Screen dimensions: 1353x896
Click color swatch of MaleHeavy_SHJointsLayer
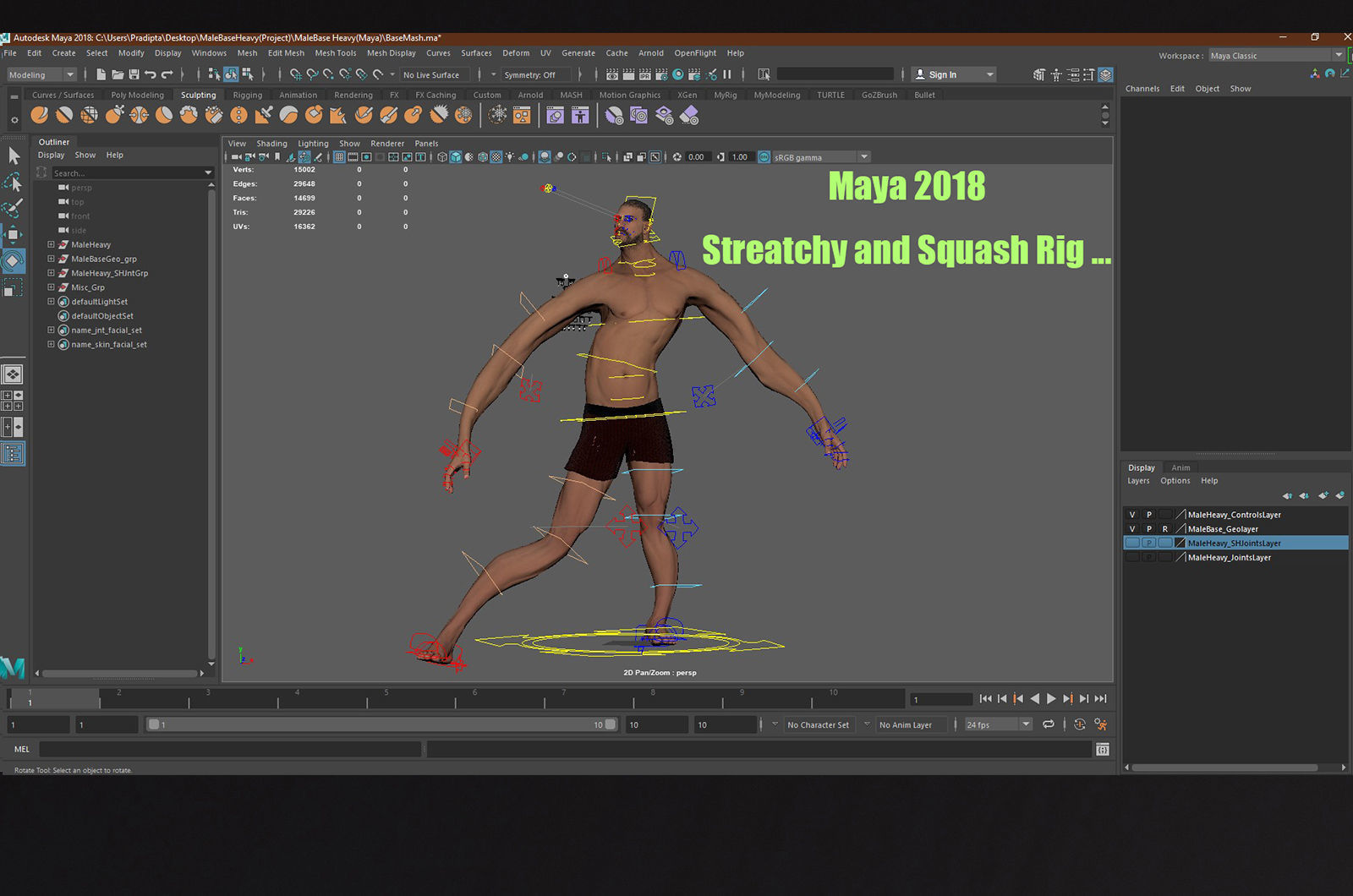[1180, 544]
